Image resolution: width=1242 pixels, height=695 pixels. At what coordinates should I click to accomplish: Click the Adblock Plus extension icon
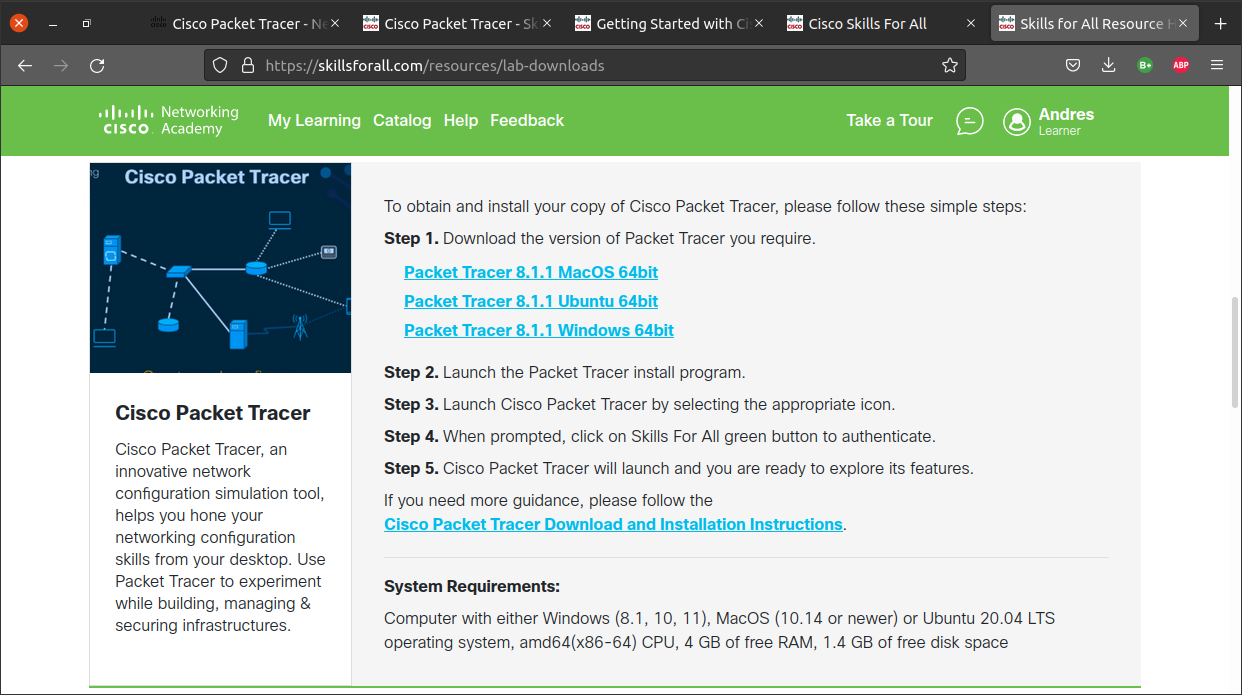coord(1180,66)
